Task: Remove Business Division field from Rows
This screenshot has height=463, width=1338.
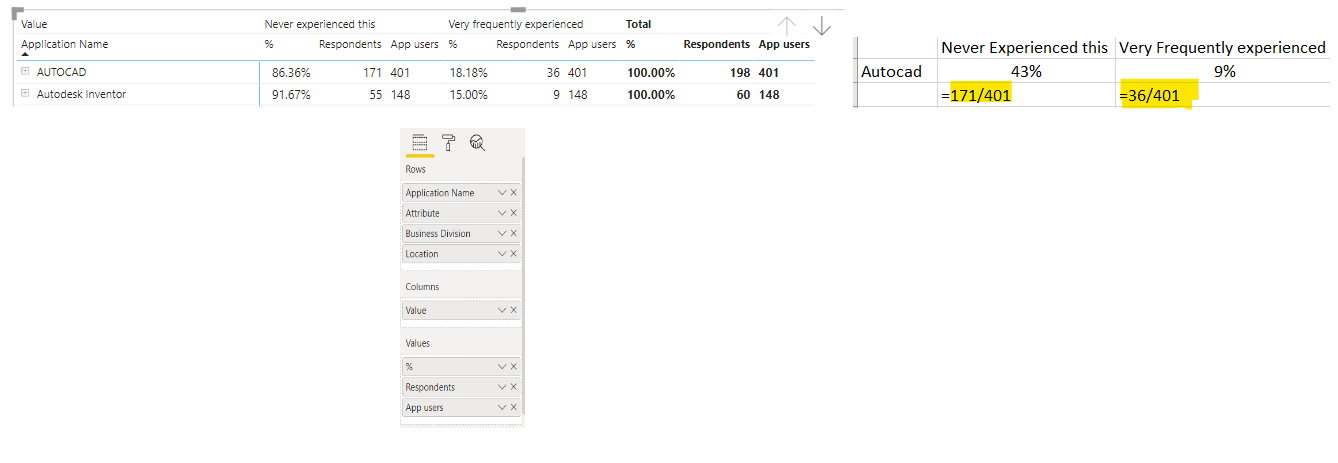Action: 514,233
